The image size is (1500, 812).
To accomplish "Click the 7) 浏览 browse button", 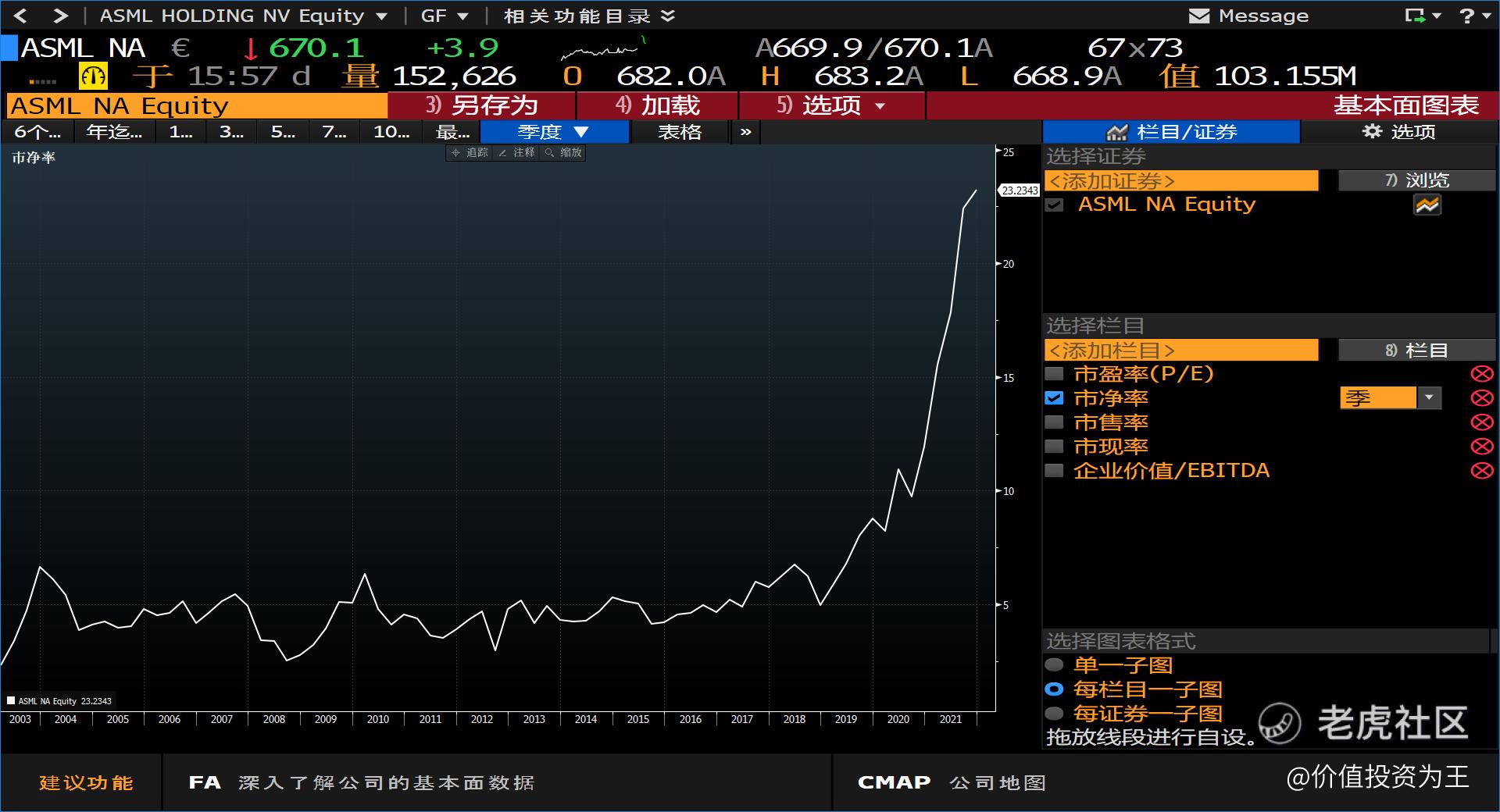I will pyautogui.click(x=1416, y=181).
